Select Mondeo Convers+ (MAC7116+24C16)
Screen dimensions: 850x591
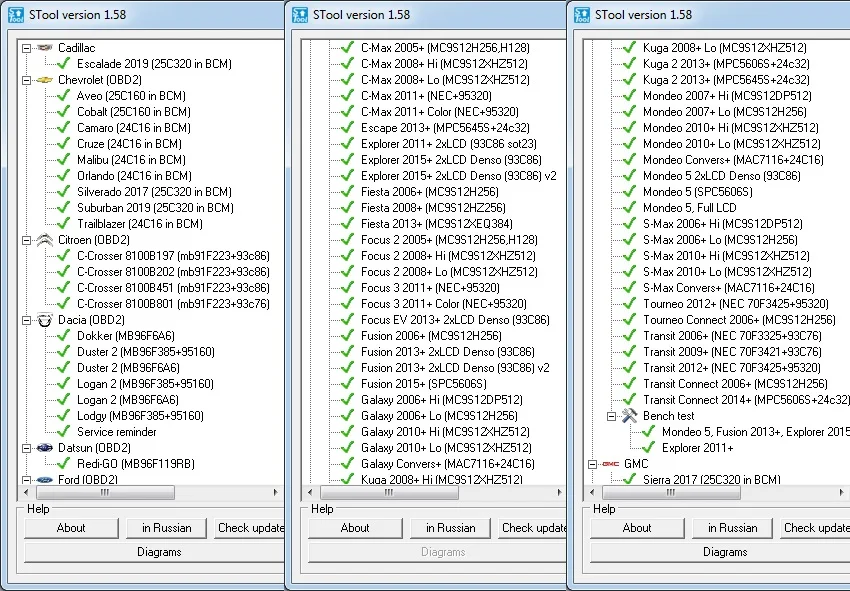click(733, 160)
